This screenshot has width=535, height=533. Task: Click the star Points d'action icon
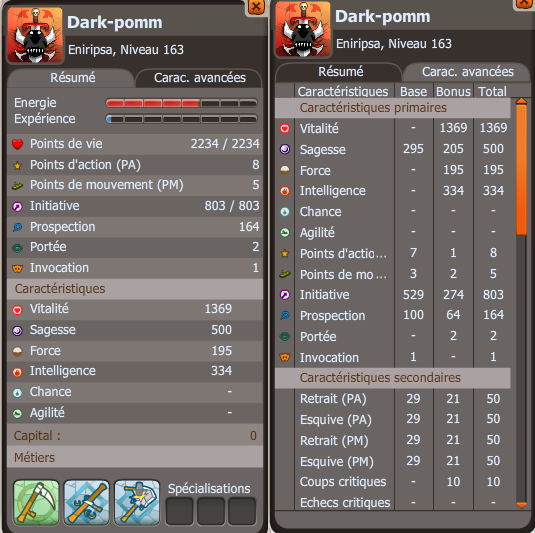17,166
